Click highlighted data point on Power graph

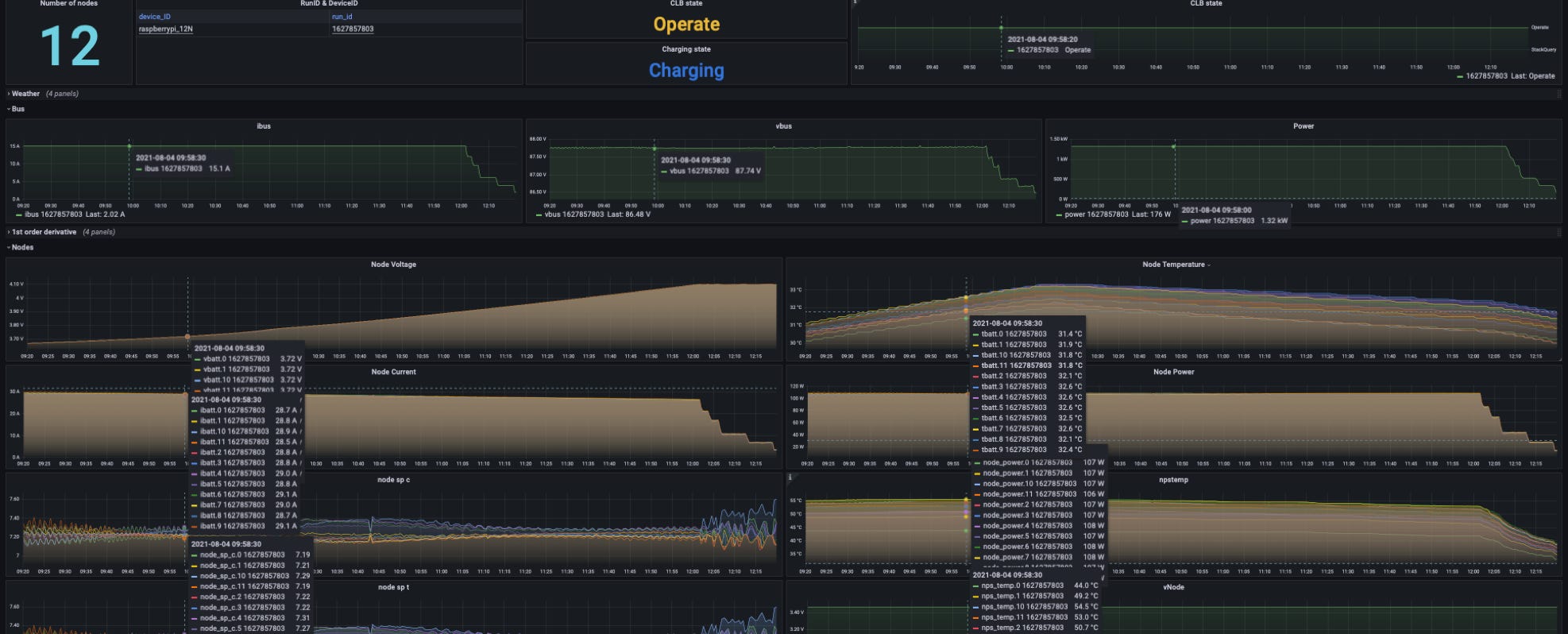1174,146
